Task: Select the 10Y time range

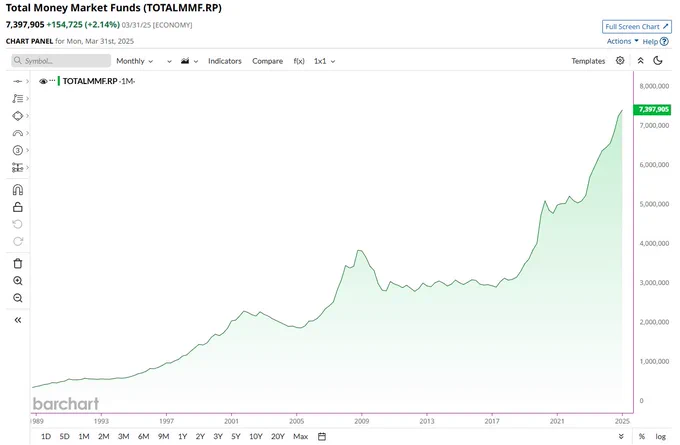Action: (256, 436)
